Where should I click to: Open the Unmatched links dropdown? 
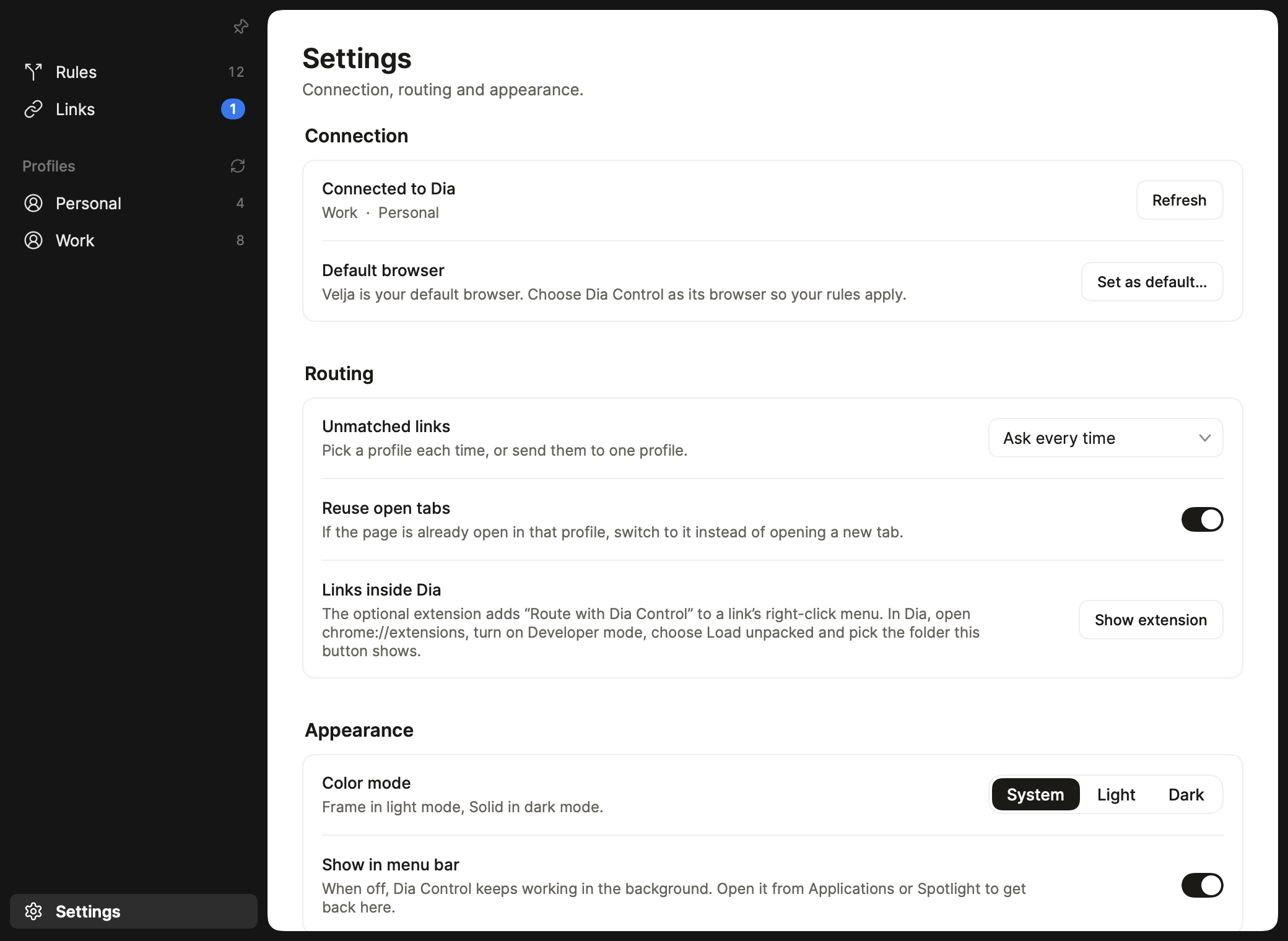tap(1105, 438)
